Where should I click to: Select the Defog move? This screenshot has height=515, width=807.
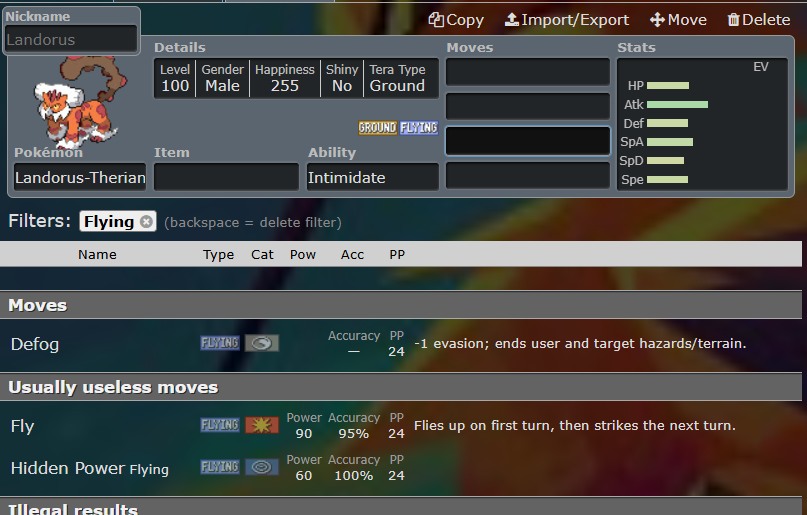[x=401, y=344]
